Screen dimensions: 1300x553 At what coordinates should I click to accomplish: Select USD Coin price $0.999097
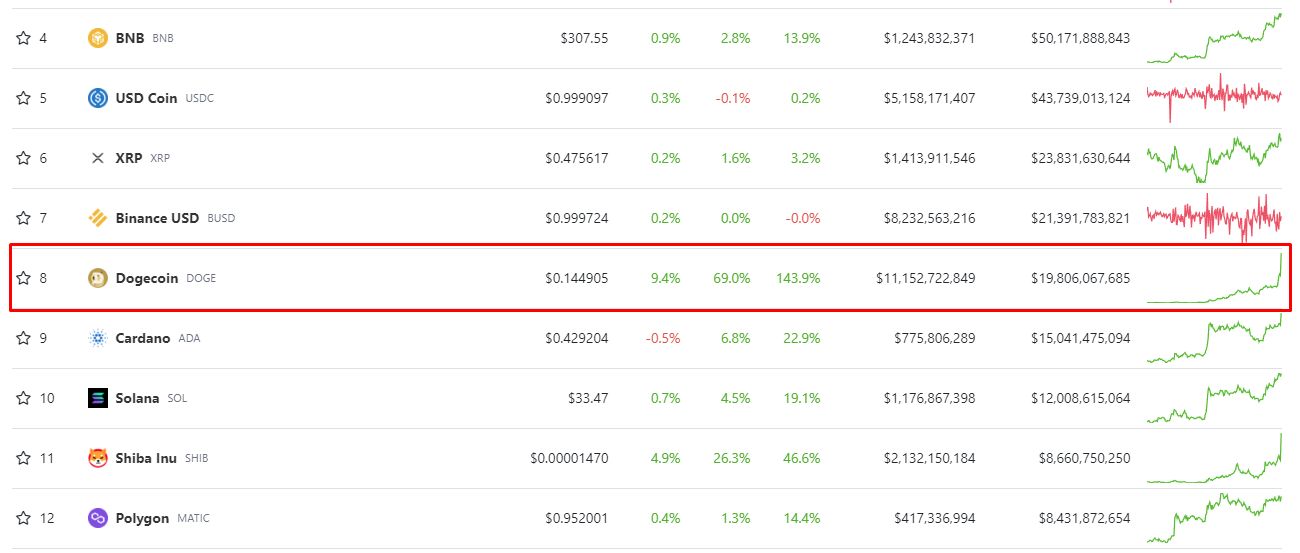(x=576, y=98)
